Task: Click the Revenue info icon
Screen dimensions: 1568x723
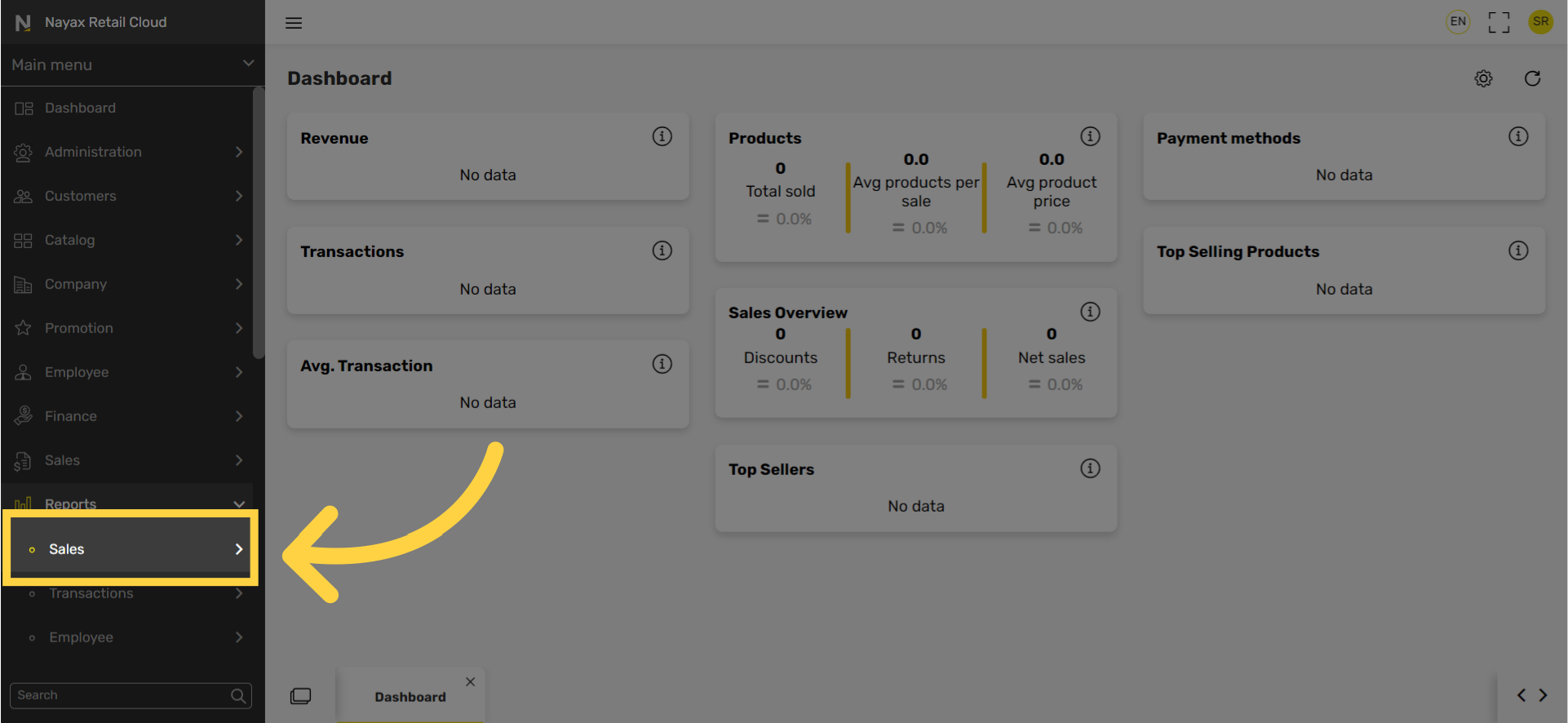Action: pos(662,136)
